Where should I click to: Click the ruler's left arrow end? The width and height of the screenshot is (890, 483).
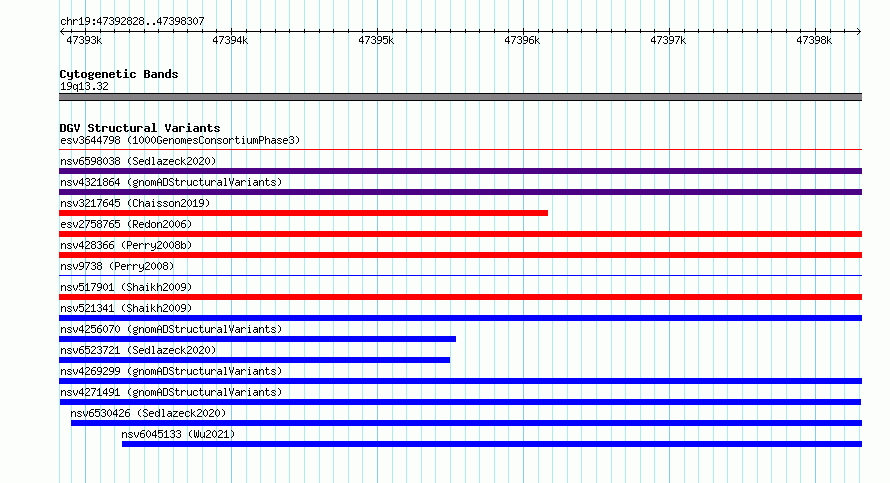pyautogui.click(x=62, y=31)
